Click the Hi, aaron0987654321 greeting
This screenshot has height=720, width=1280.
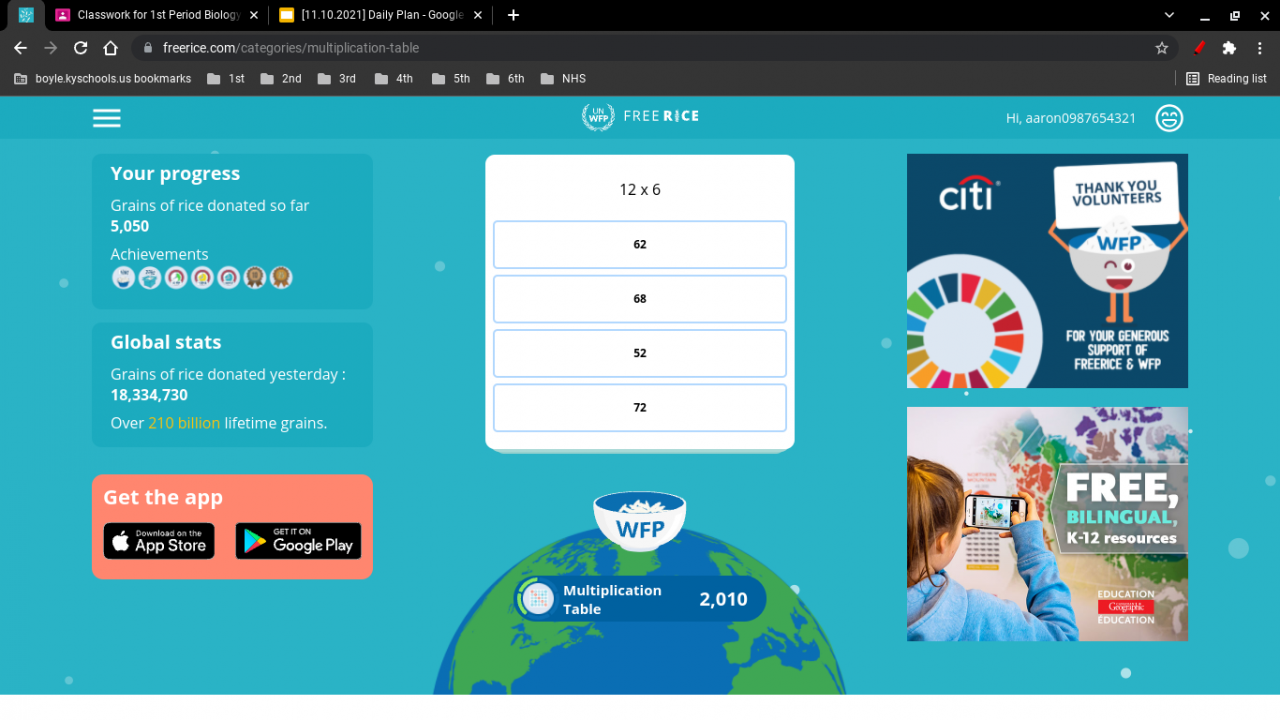[1071, 118]
